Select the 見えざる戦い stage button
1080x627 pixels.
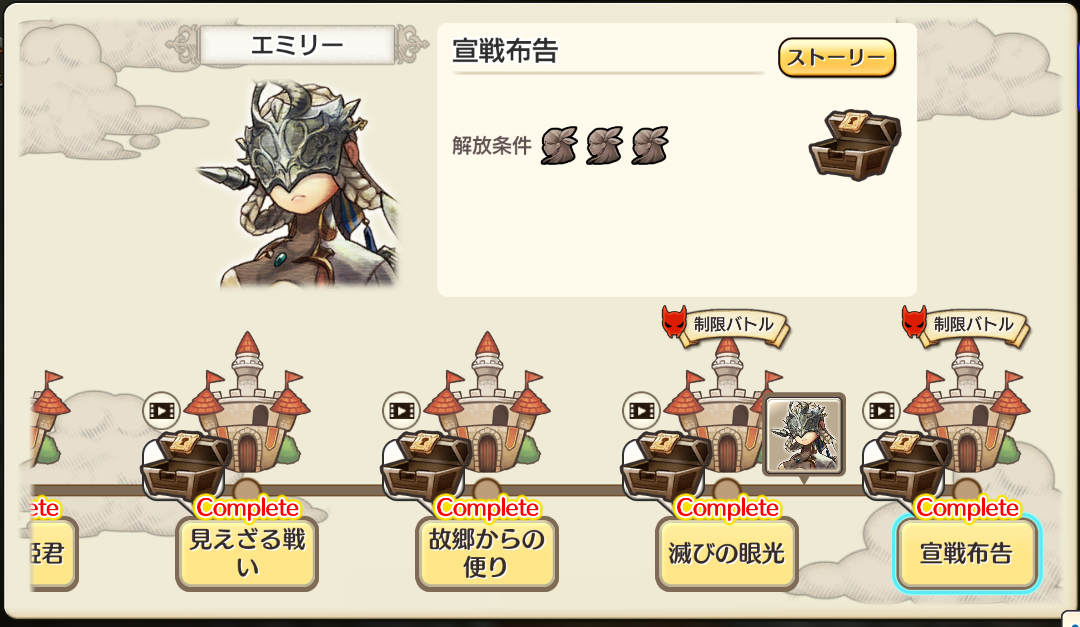tap(247, 553)
